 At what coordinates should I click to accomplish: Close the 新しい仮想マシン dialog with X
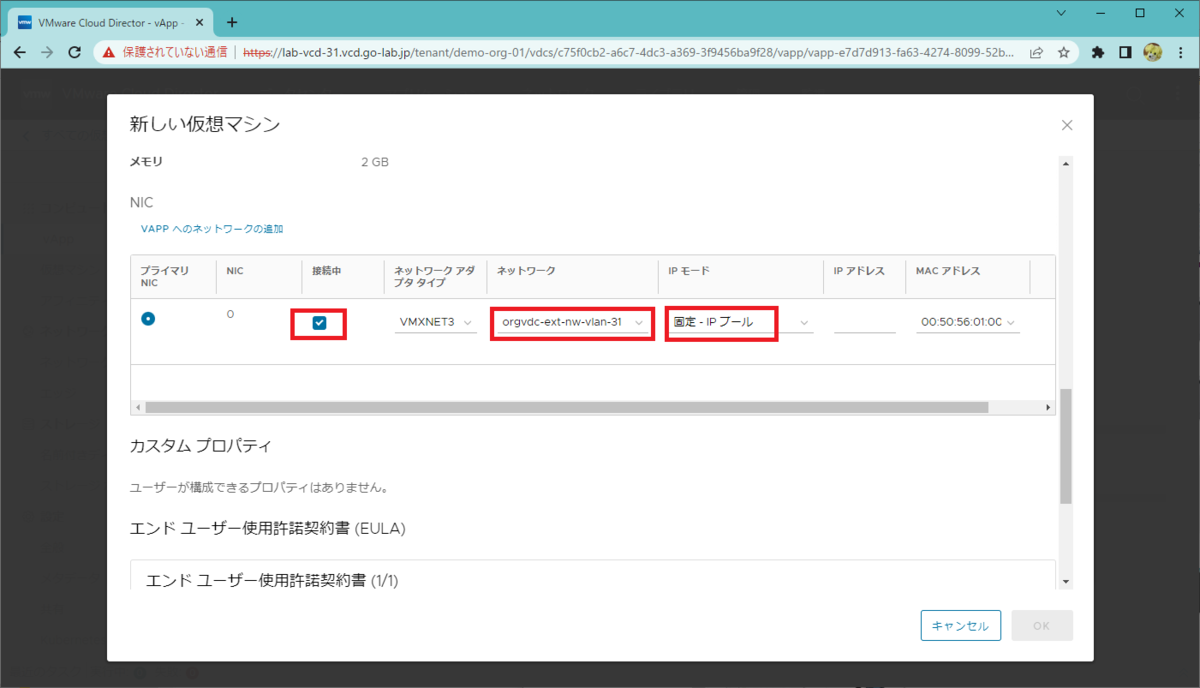coord(1067,125)
